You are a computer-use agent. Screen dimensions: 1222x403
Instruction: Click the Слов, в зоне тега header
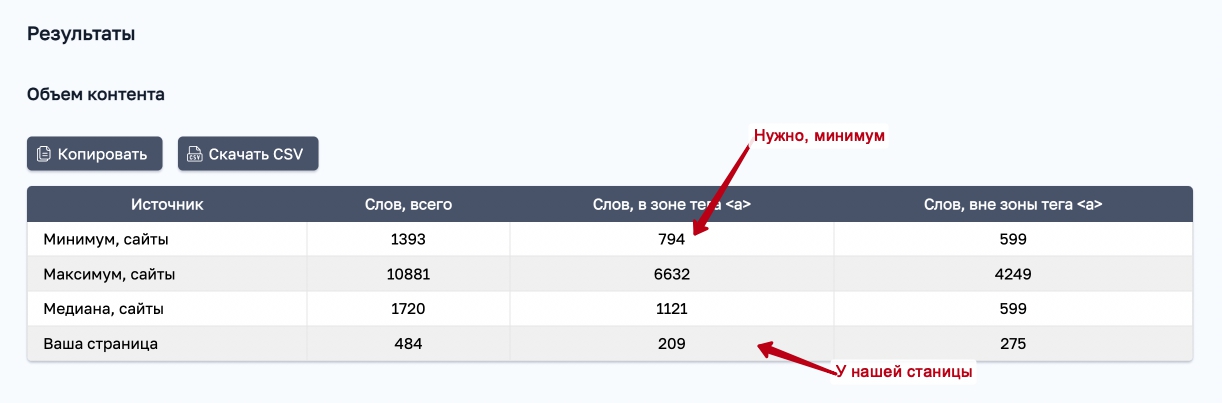click(672, 204)
